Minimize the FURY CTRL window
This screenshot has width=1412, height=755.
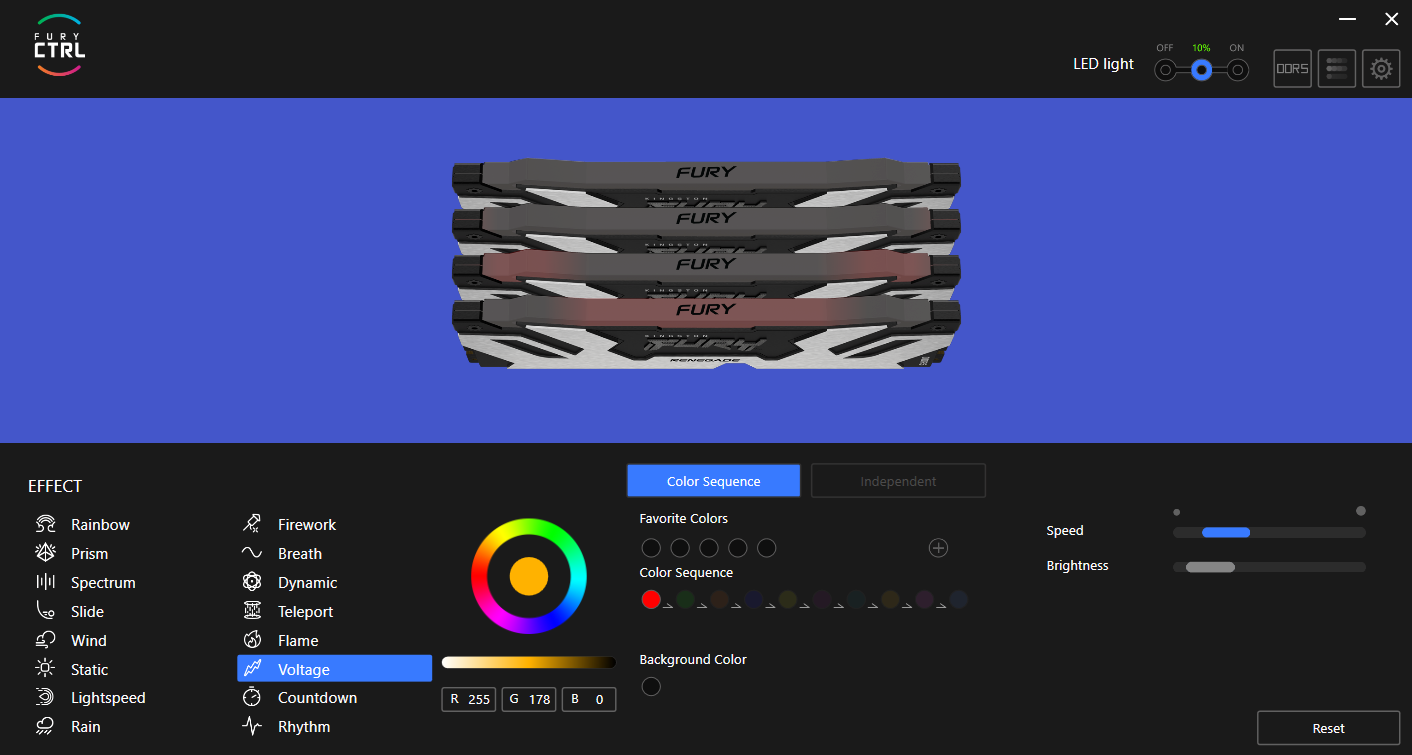tap(1347, 19)
